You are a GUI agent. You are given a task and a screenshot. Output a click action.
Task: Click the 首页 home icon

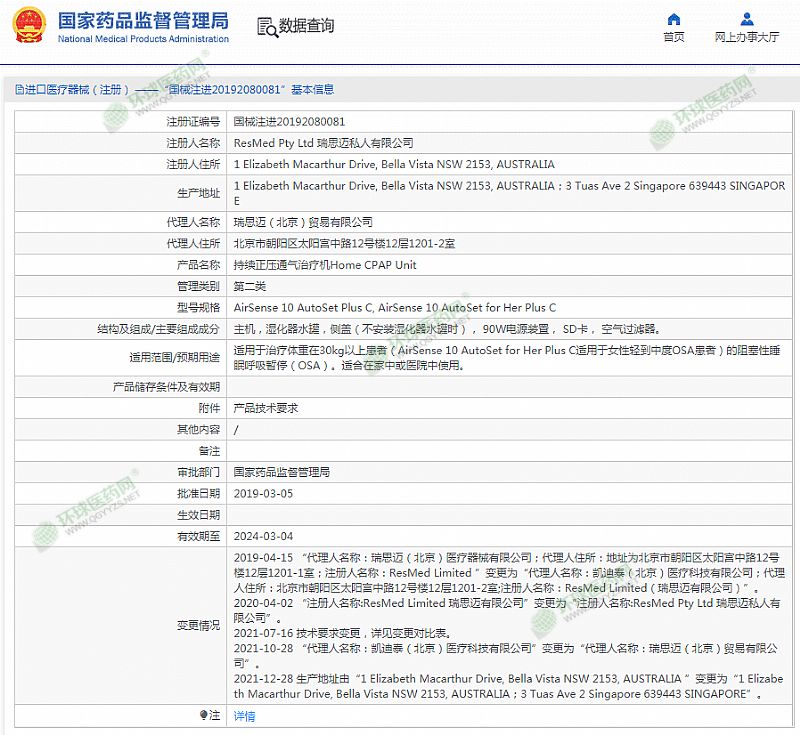click(674, 19)
